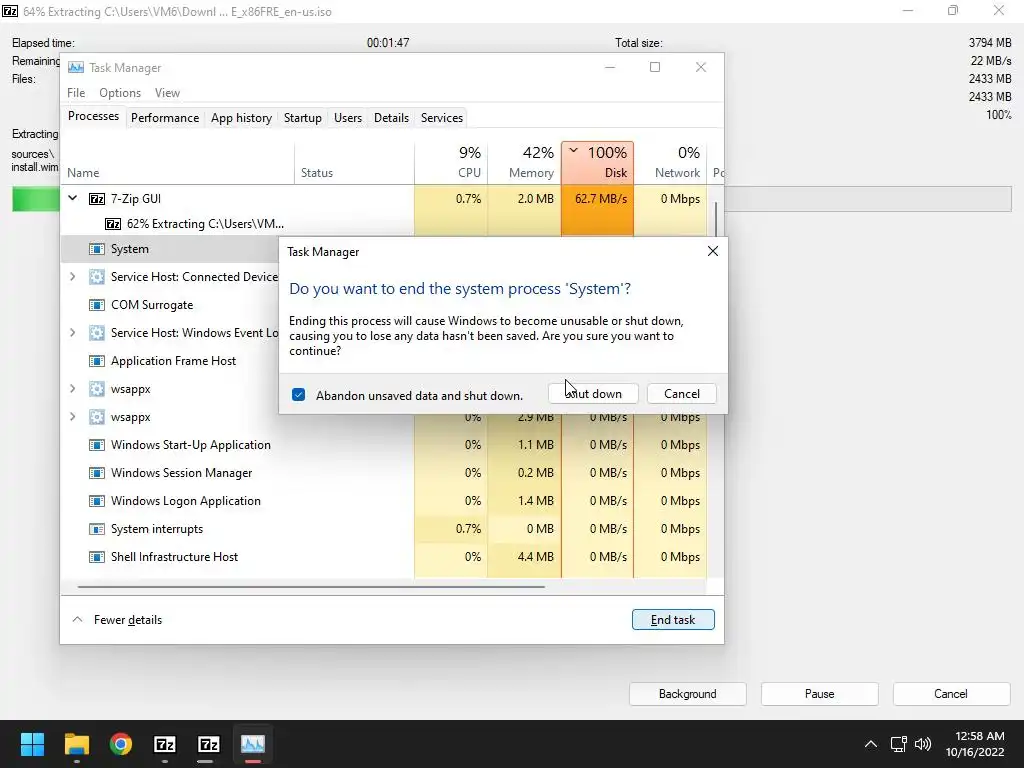This screenshot has width=1024, height=768.
Task: Click the vertical scrollbar of process list
Action: pos(716,219)
